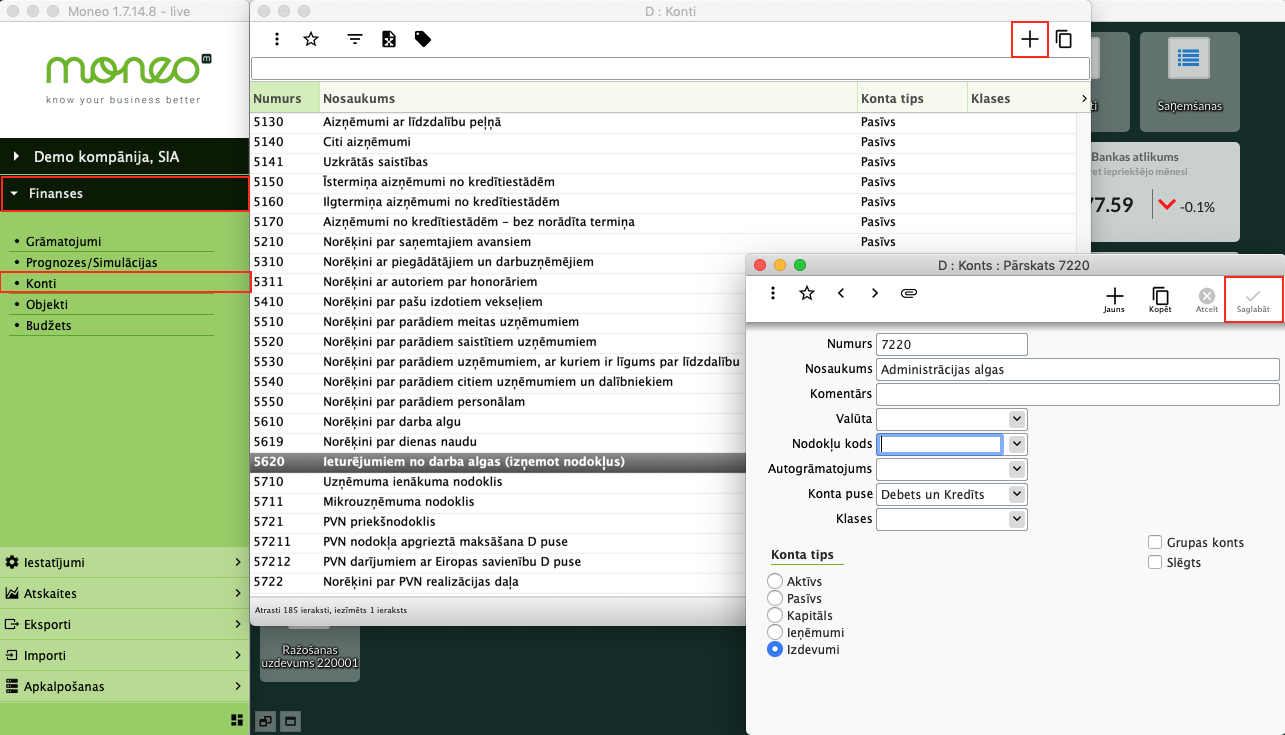
Task: Select row 5721 PVN priekšnodoklis
Action: [498, 522]
